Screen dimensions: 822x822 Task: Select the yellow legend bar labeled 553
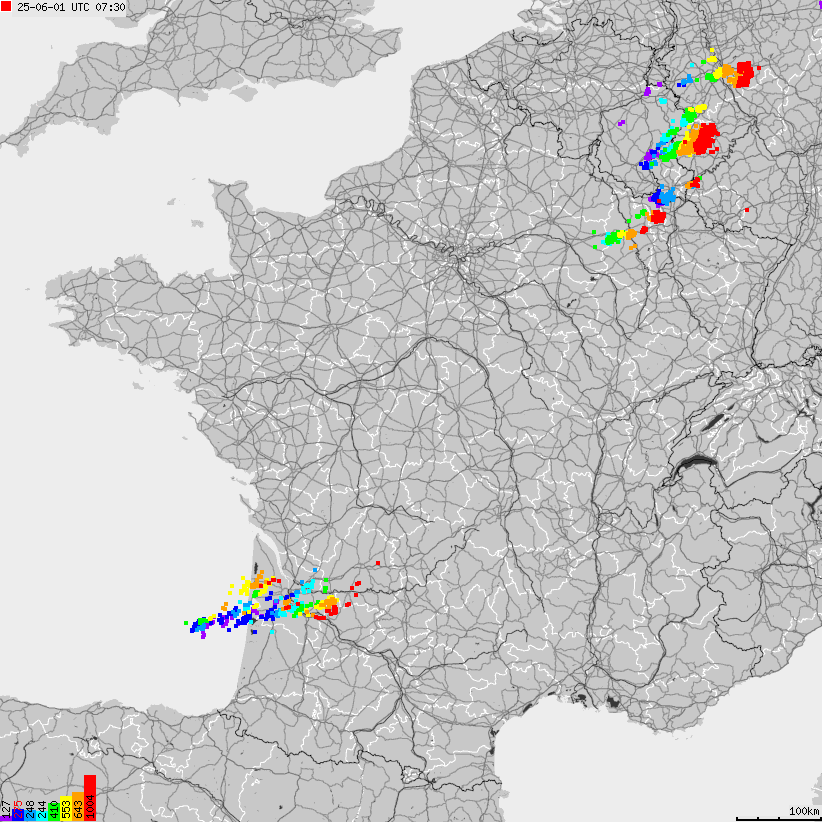tap(66, 808)
